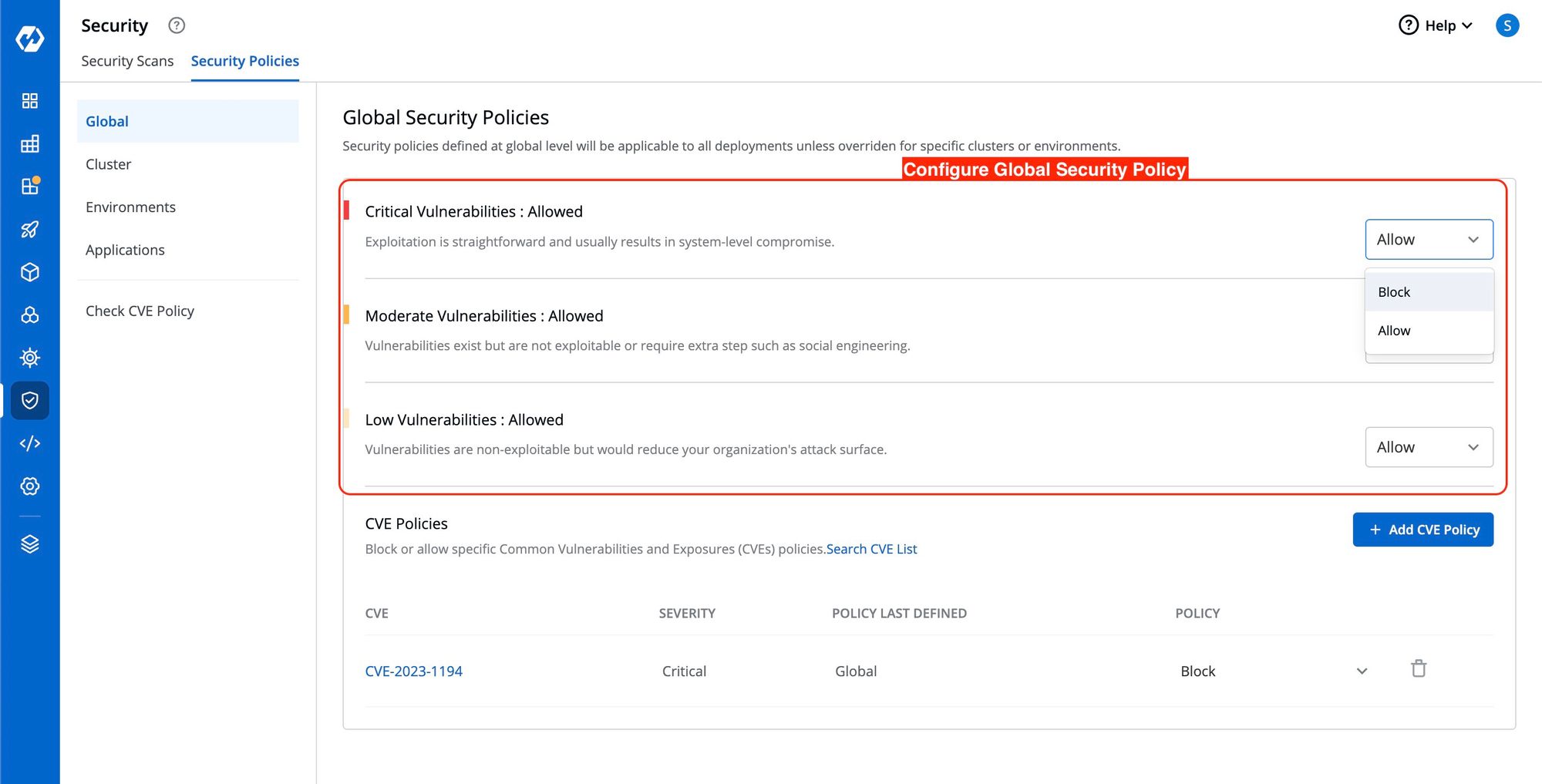Screen dimensions: 1542x784
Task: Switch to the Security Scans tab
Action: [127, 61]
